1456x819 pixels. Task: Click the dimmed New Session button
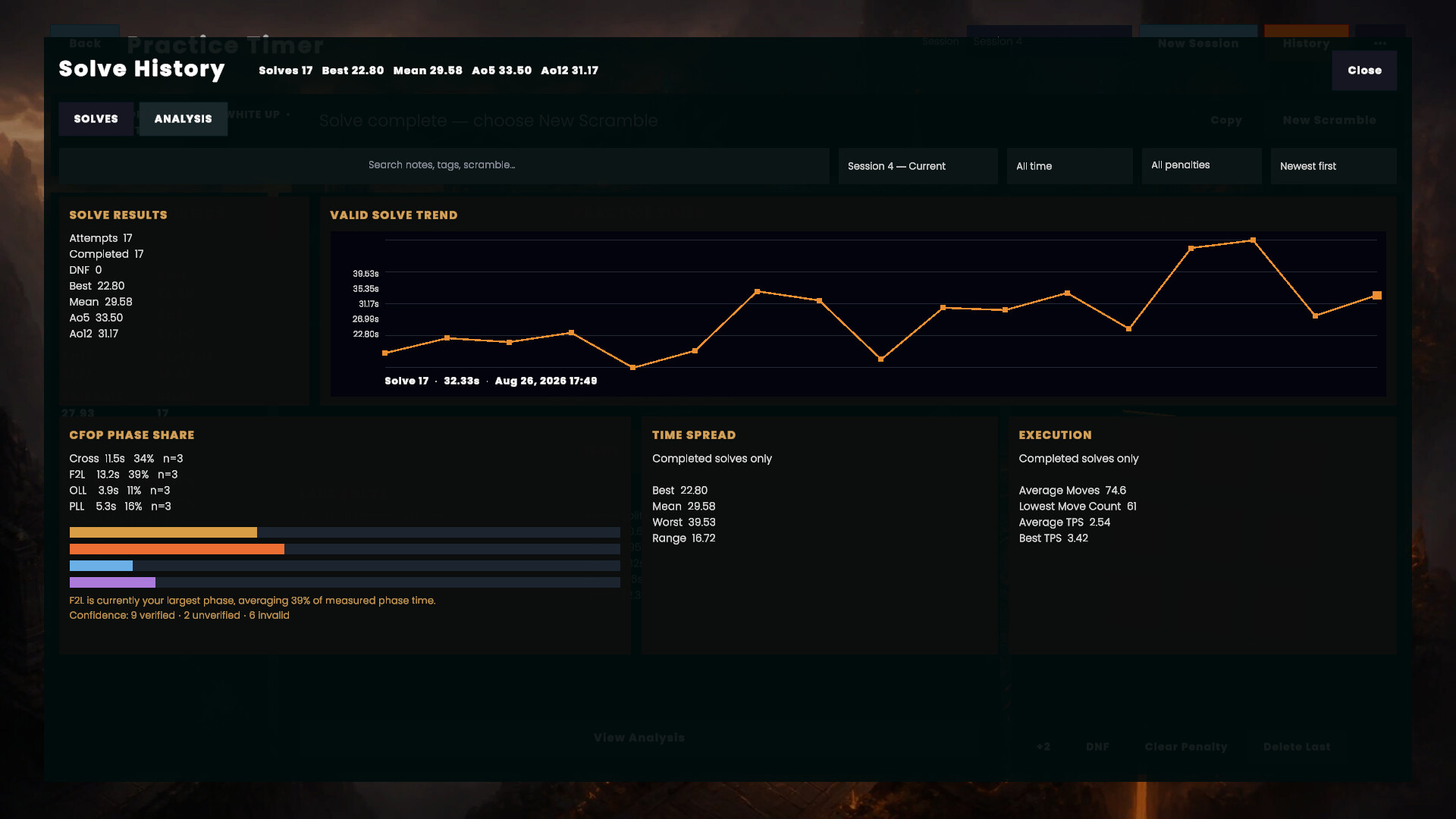click(1198, 44)
